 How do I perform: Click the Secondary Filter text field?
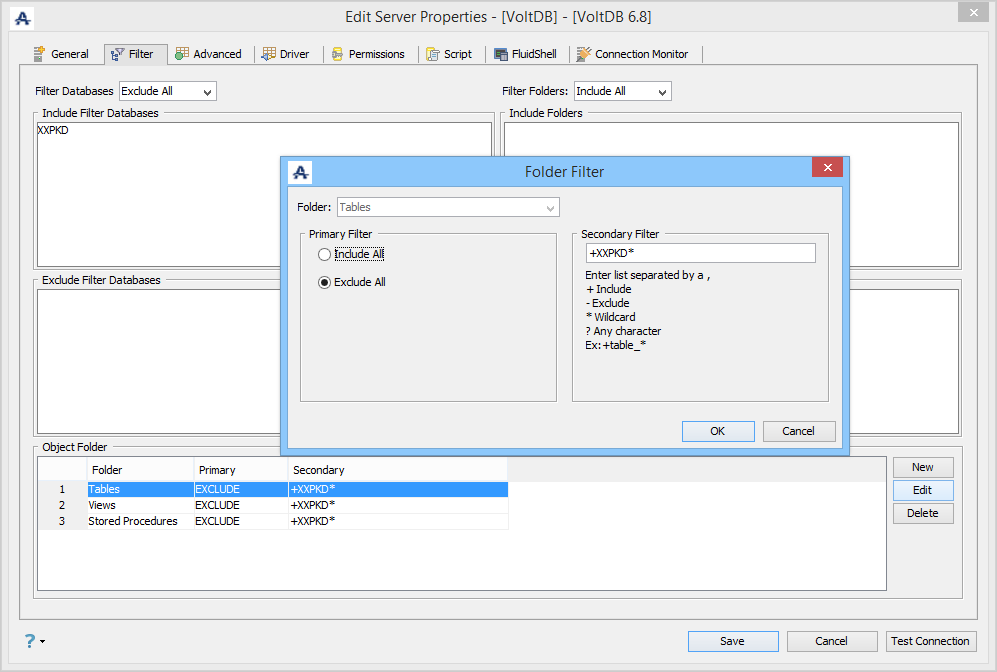pos(700,253)
